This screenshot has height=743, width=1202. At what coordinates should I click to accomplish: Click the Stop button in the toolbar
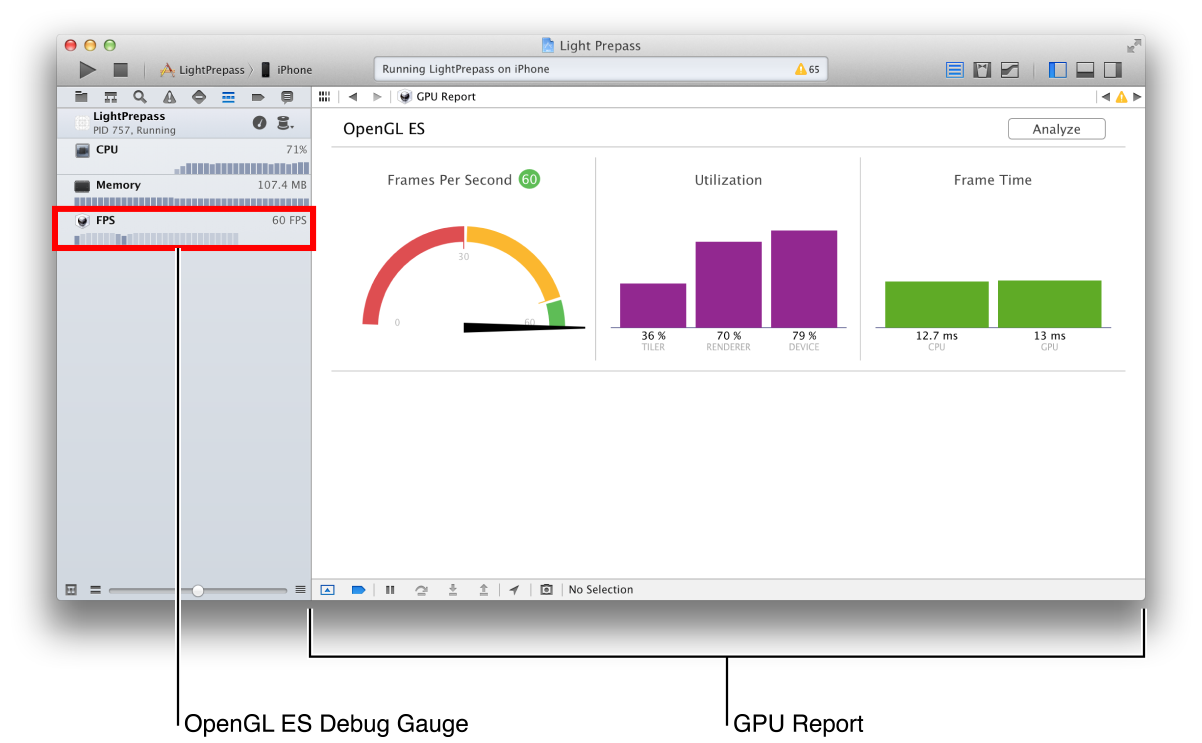pos(120,70)
